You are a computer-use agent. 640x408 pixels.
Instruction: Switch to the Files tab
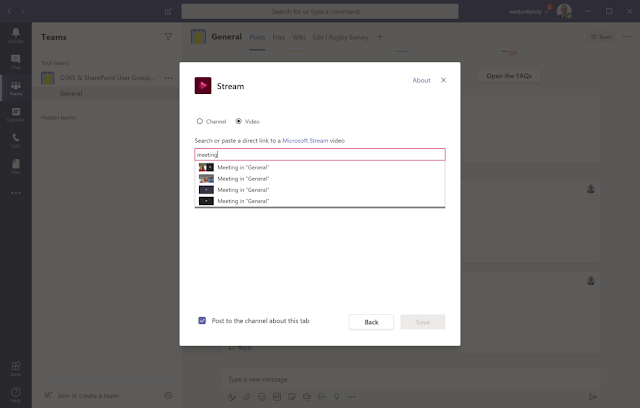click(279, 37)
